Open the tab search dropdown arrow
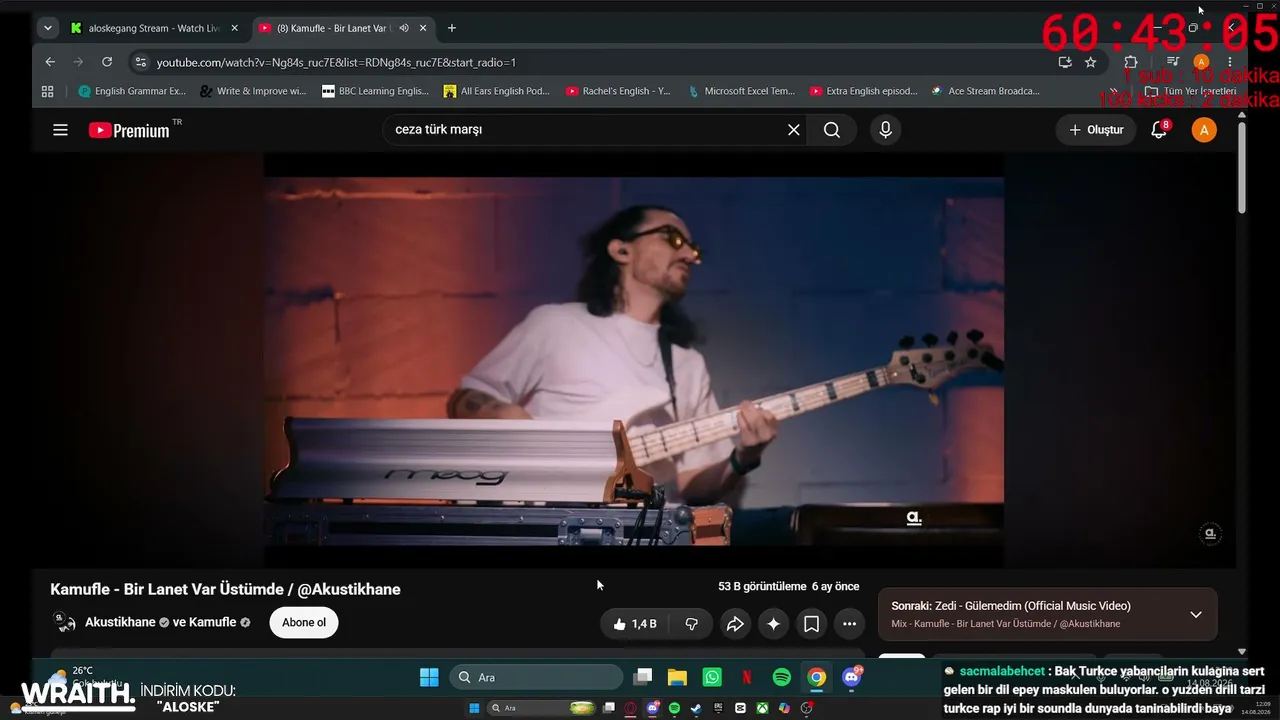 click(47, 28)
